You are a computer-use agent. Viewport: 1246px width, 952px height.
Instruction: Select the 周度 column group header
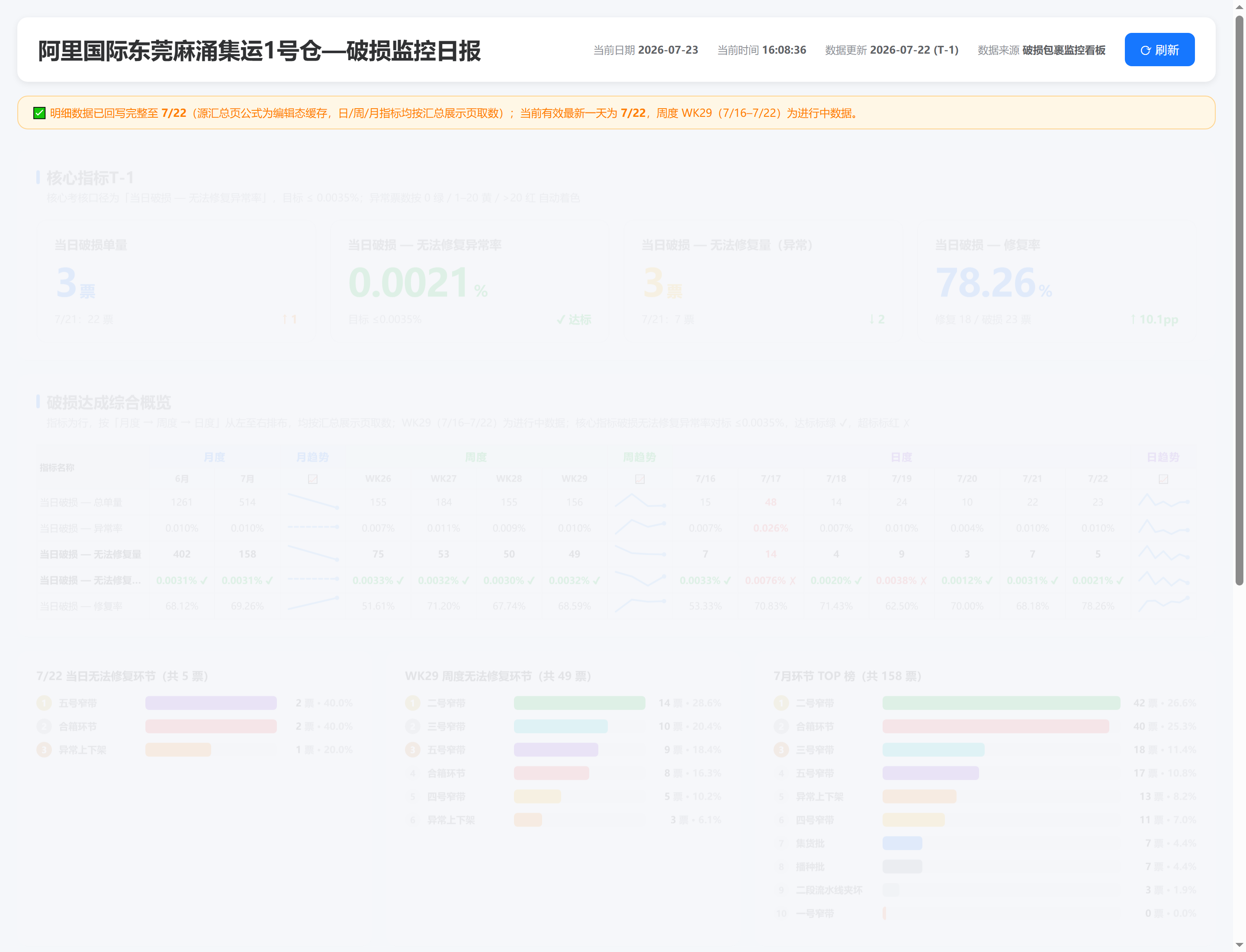tap(475, 457)
